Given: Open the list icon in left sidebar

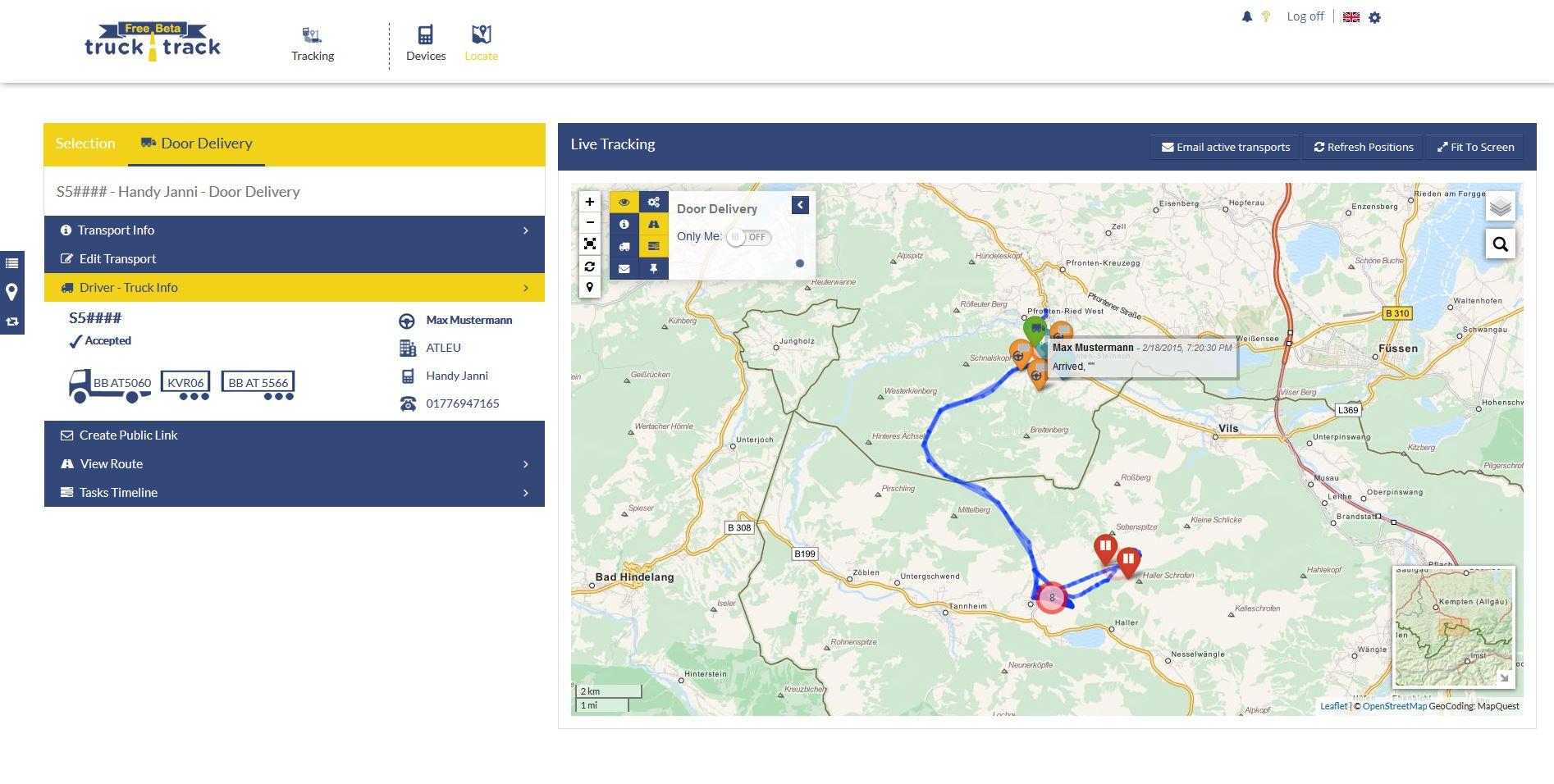Looking at the screenshot, I should coord(12,263).
